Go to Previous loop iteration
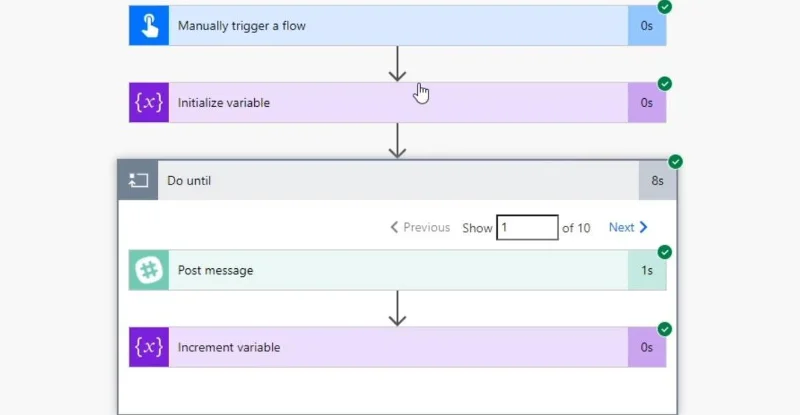Image resolution: width=800 pixels, height=415 pixels. click(420, 227)
